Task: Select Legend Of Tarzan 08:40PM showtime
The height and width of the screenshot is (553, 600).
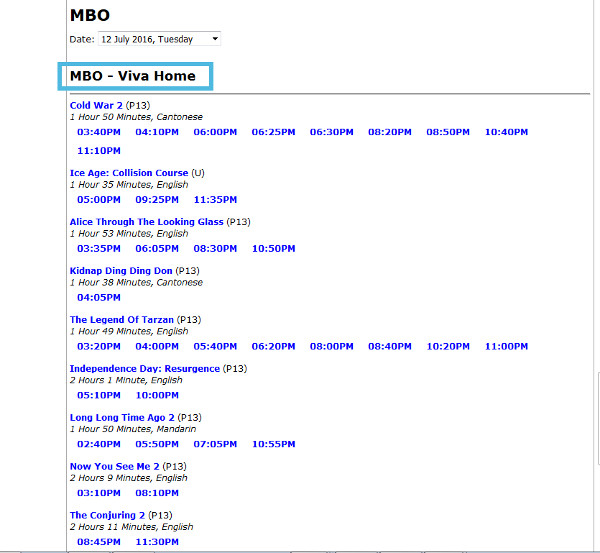Action: pyautogui.click(x=390, y=347)
